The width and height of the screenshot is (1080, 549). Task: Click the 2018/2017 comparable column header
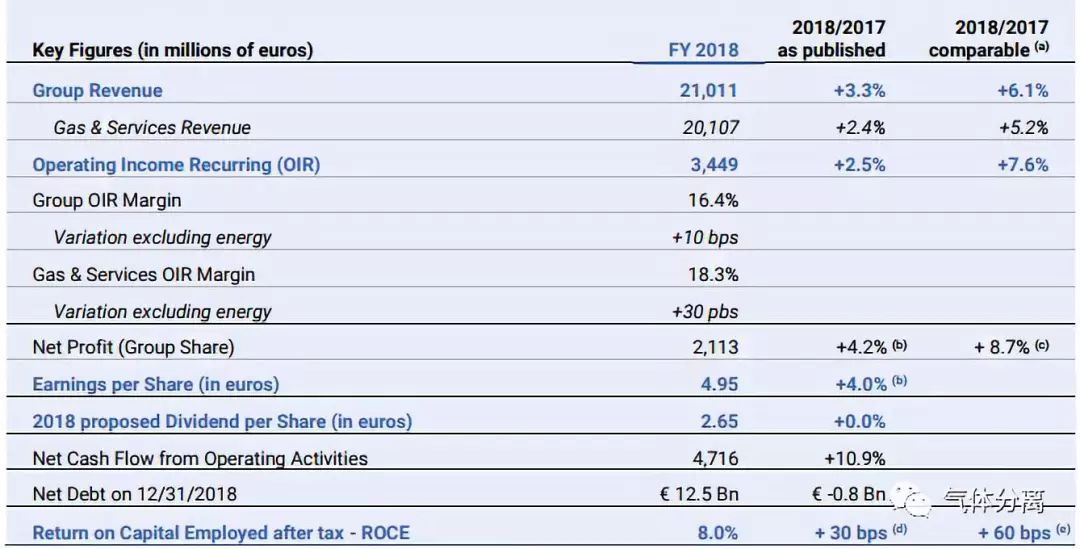pyautogui.click(x=992, y=38)
